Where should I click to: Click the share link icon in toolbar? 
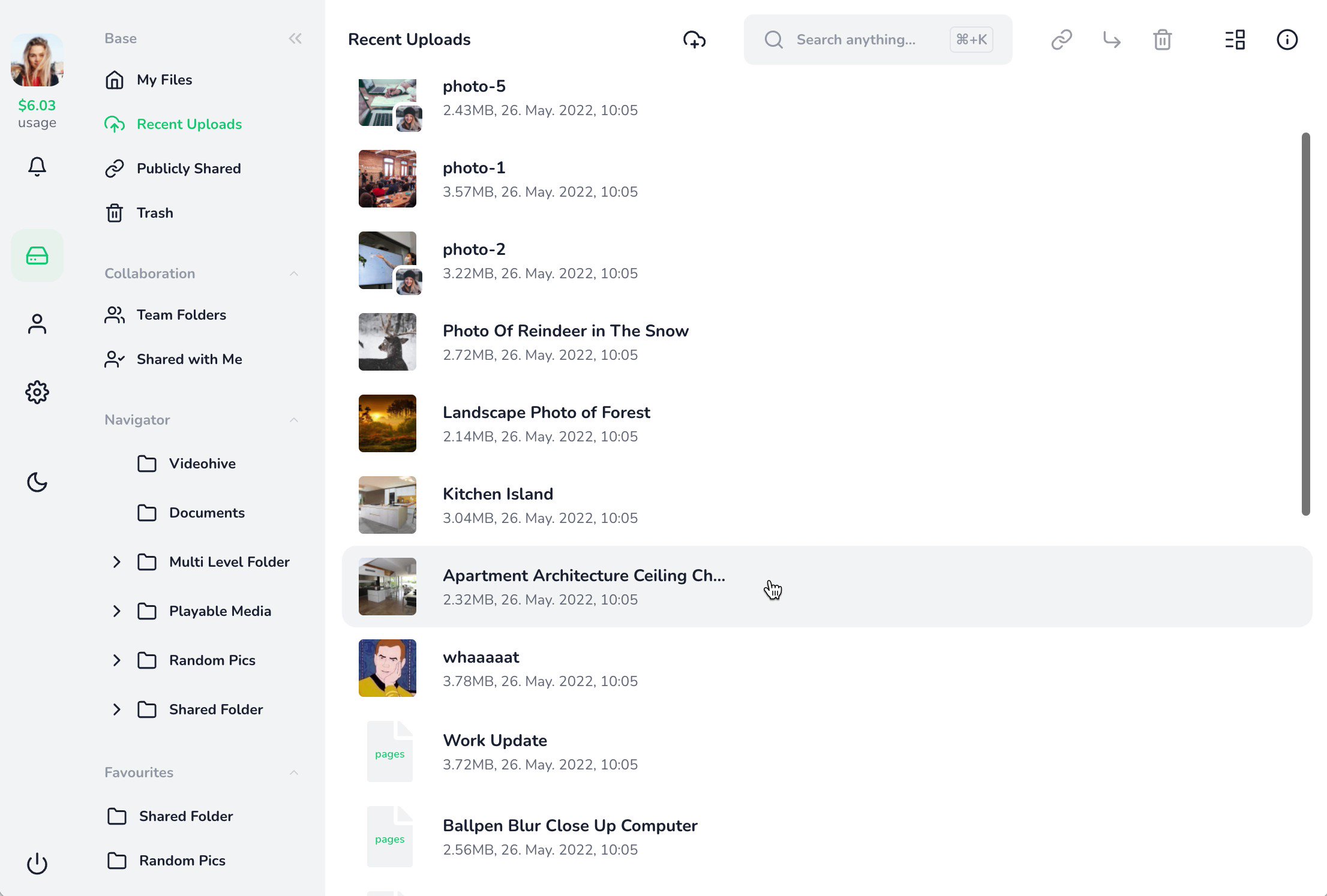pos(1061,40)
